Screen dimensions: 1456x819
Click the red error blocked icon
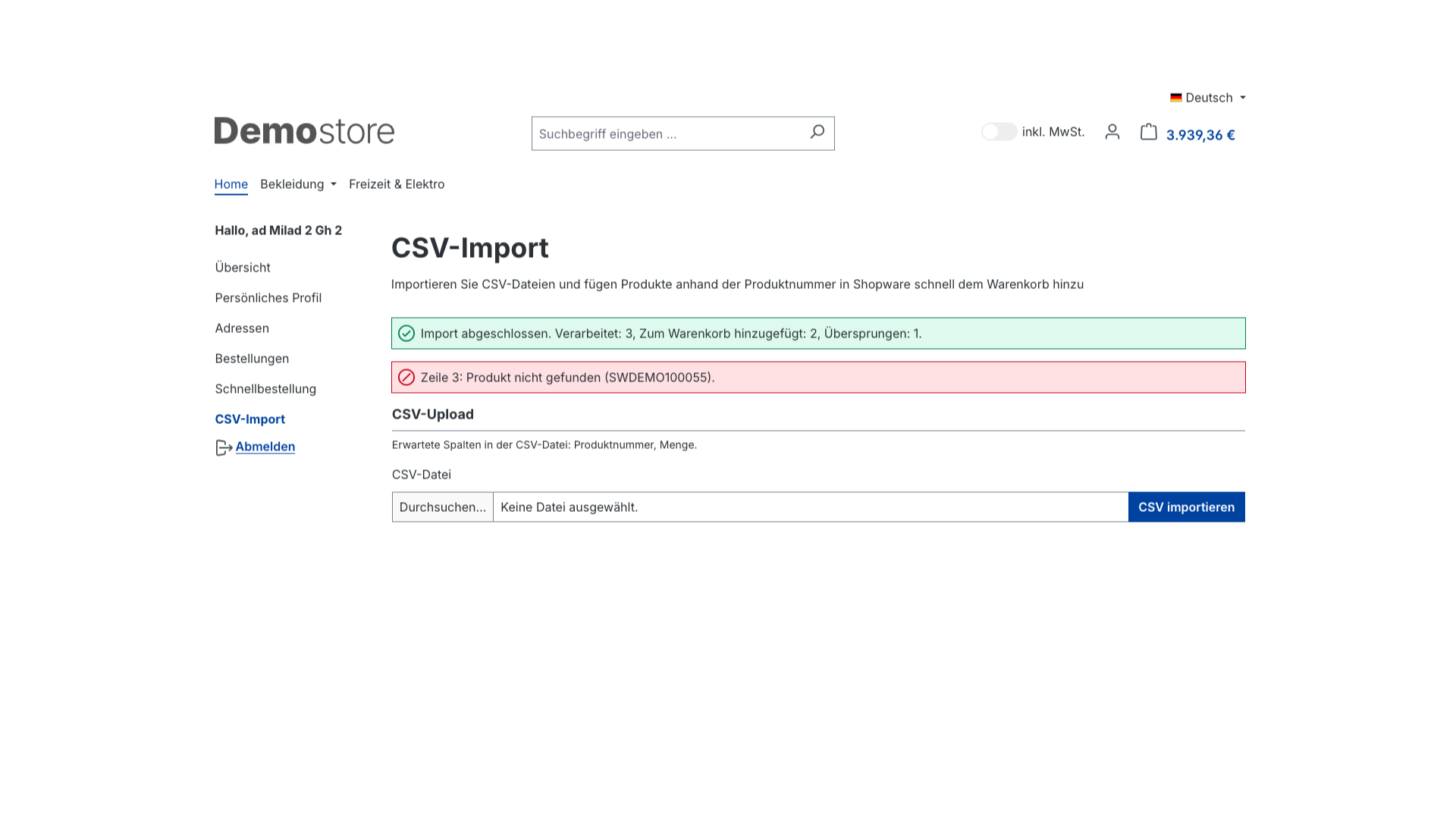pyautogui.click(x=406, y=378)
